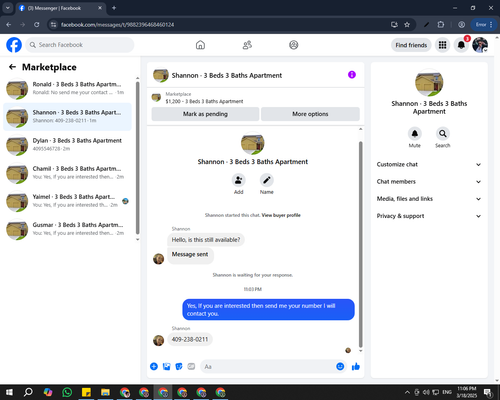The width and height of the screenshot is (500, 400).
Task: Open the volume control in system tray
Action: tap(426, 392)
